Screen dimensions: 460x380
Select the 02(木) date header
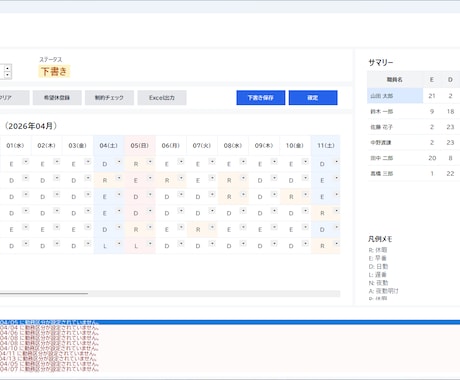click(47, 146)
